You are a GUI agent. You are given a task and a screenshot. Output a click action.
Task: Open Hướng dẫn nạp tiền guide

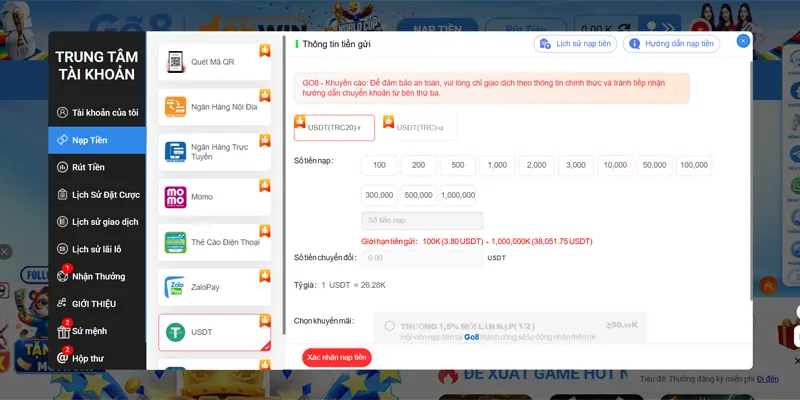tap(671, 44)
